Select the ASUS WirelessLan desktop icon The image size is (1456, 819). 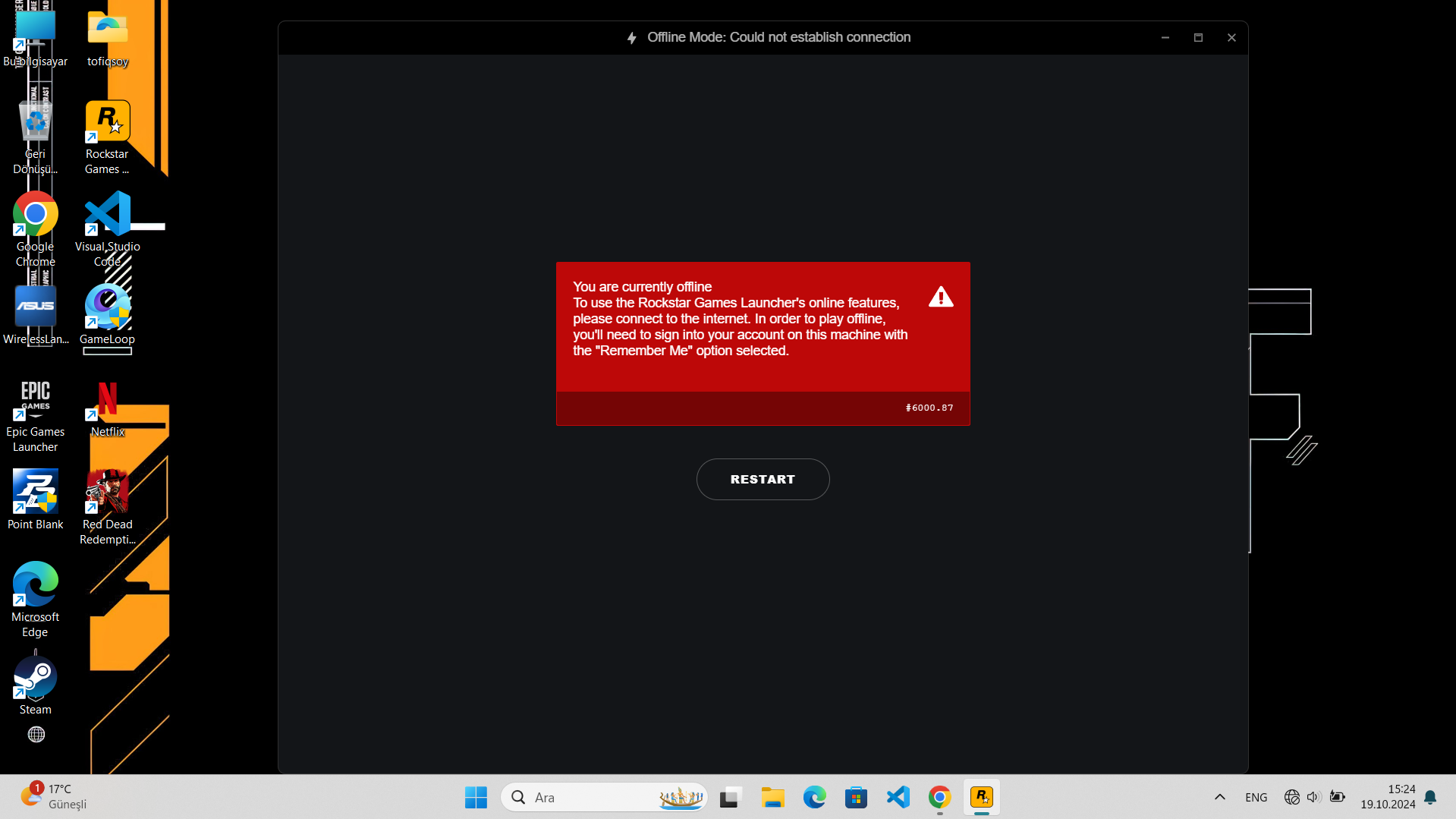(35, 315)
